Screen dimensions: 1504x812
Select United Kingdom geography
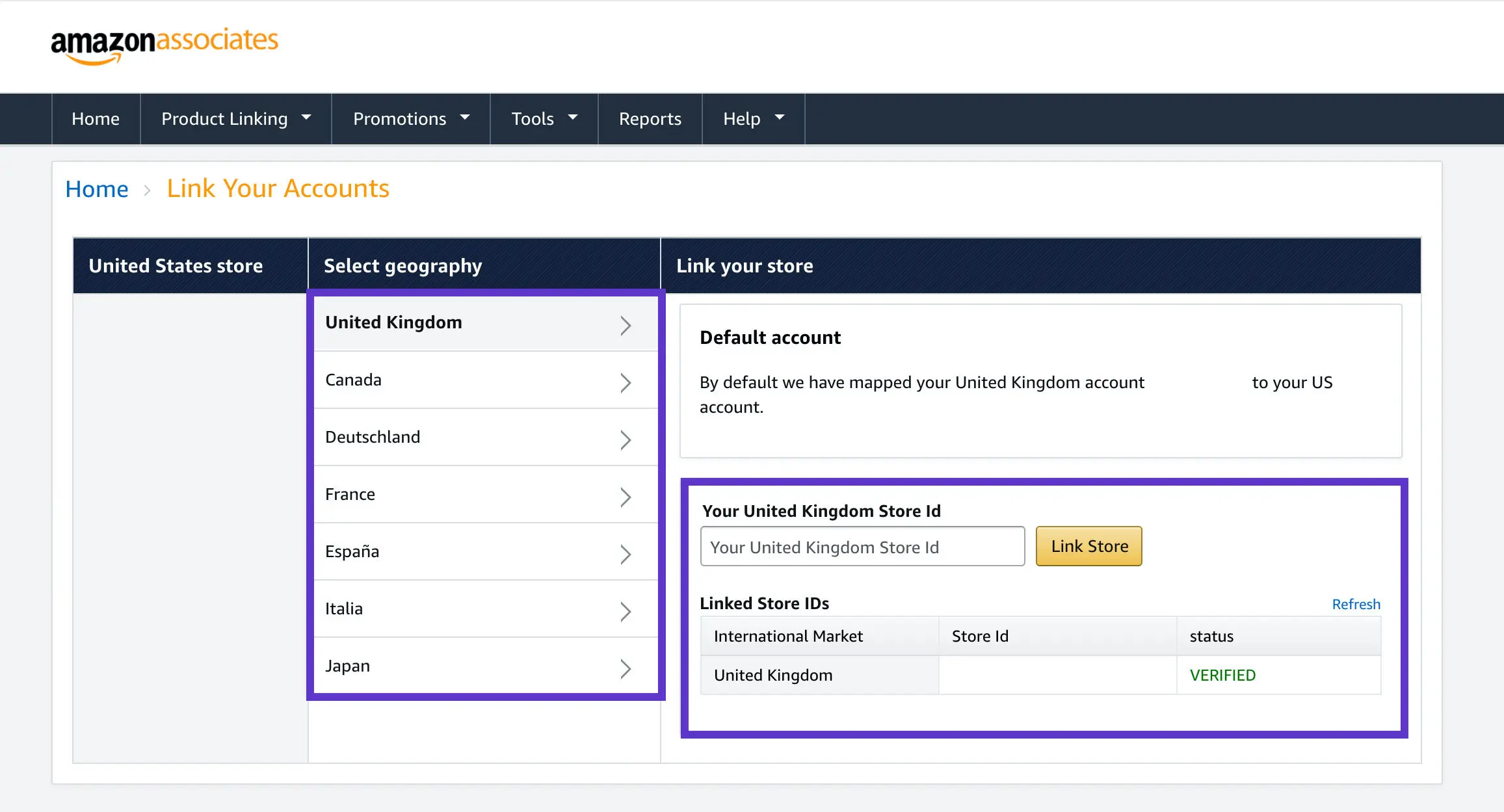[x=486, y=323]
